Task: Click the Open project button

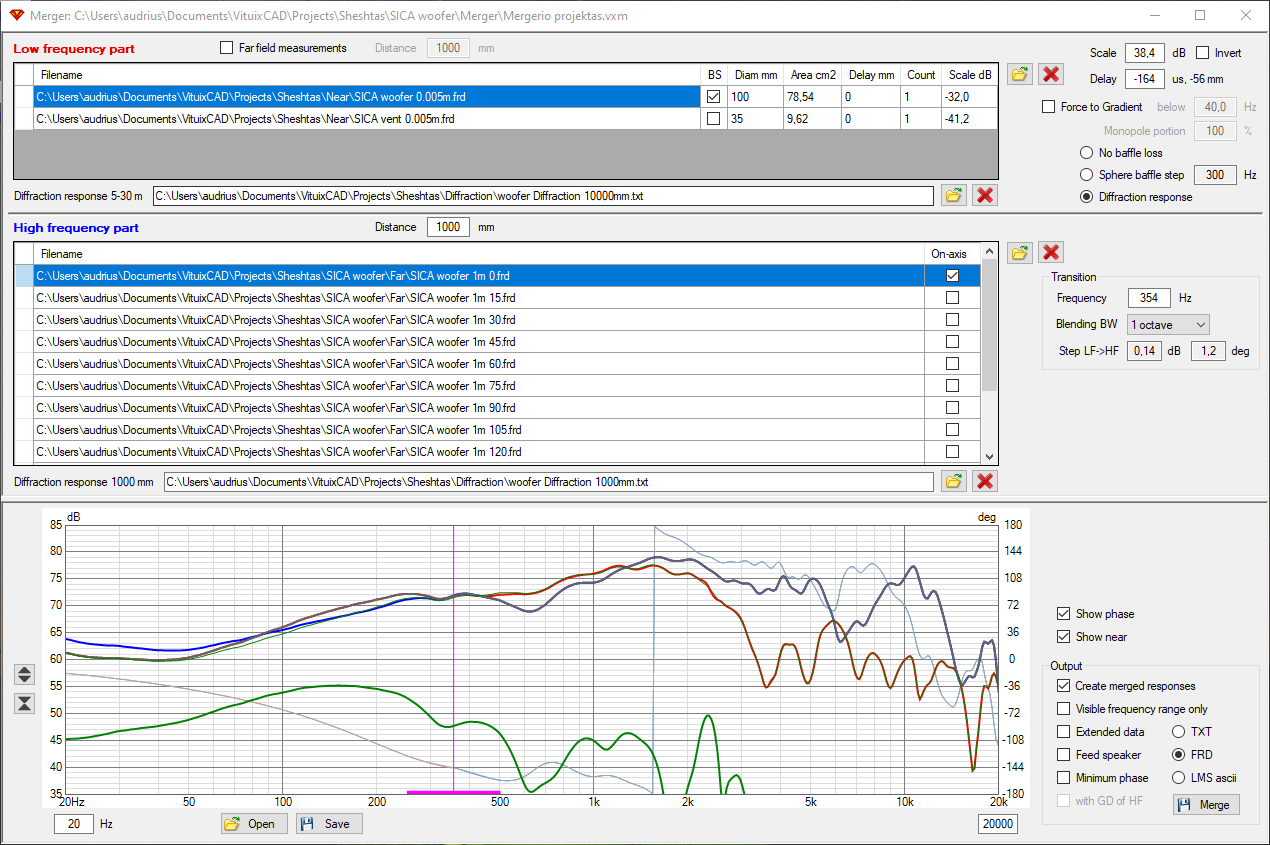Action: tap(254, 824)
